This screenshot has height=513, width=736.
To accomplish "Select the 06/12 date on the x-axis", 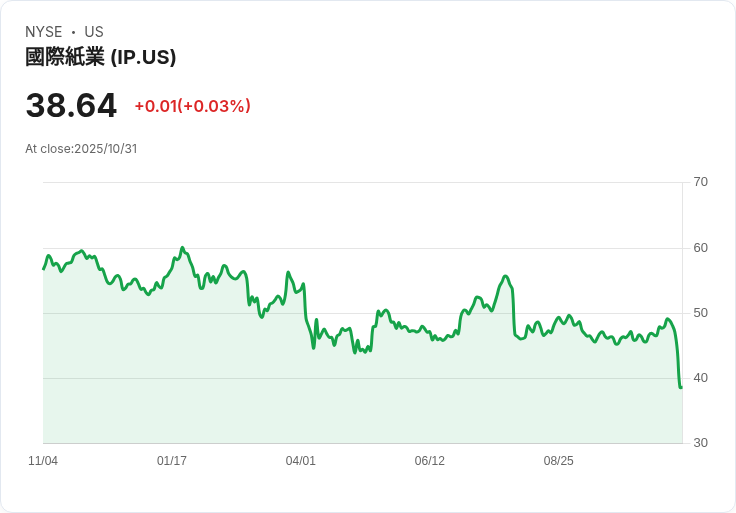I will click(x=430, y=461).
